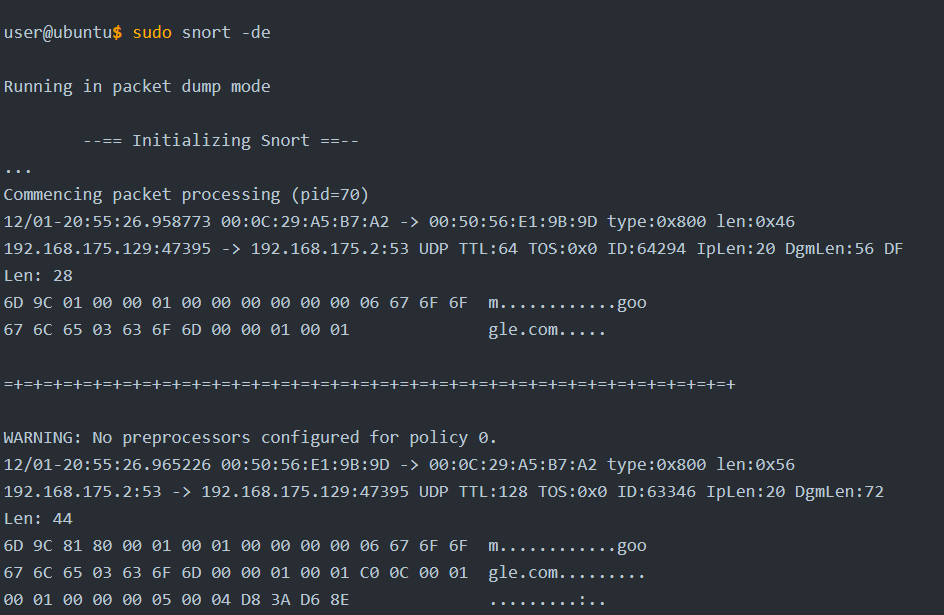Viewport: 944px width, 615px height.
Task: Click source MAC 00:0C:29:A5:B7:A2 in first packet
Action: tap(305, 221)
